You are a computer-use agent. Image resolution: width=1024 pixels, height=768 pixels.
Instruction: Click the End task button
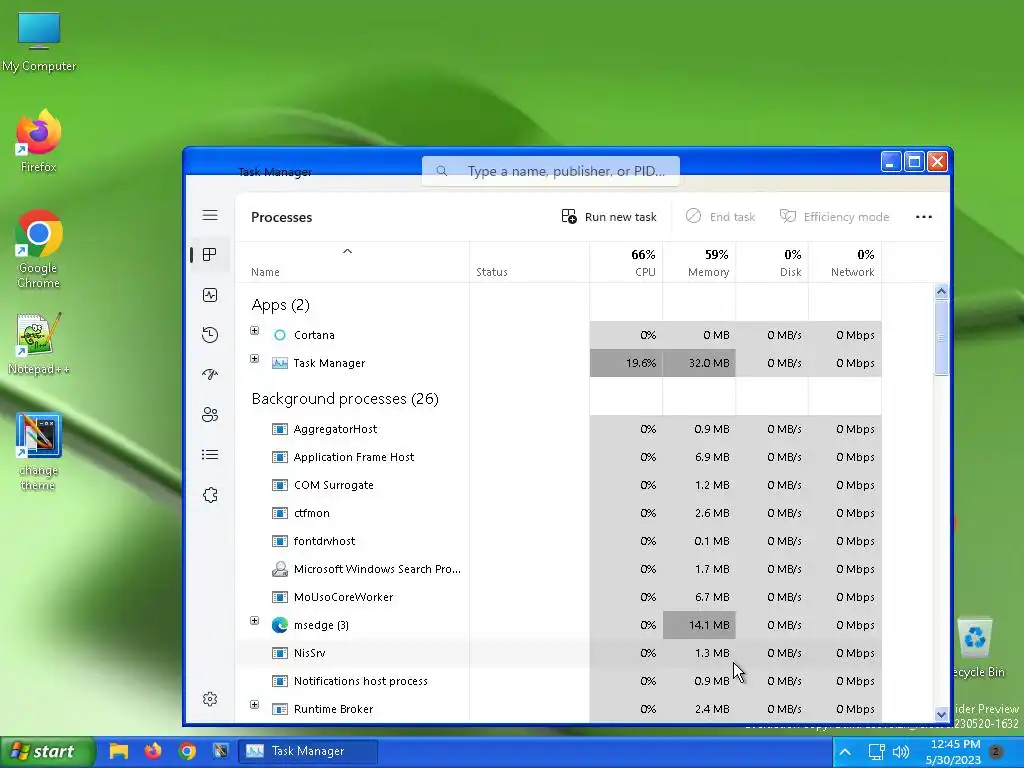pyautogui.click(x=720, y=216)
